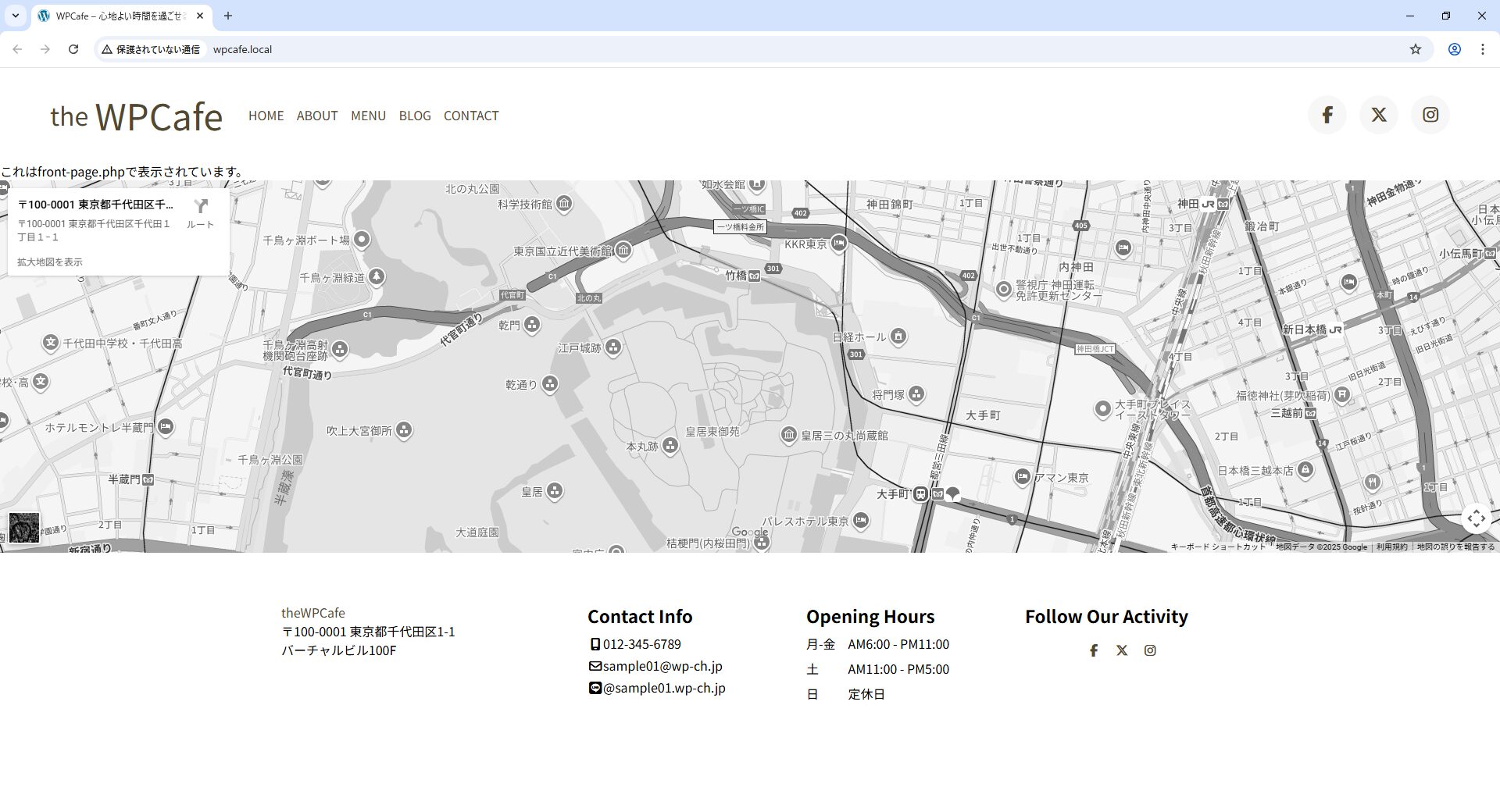Click the WPCafe site logo
Viewport: 1500px width, 812px height.
pyautogui.click(x=137, y=116)
